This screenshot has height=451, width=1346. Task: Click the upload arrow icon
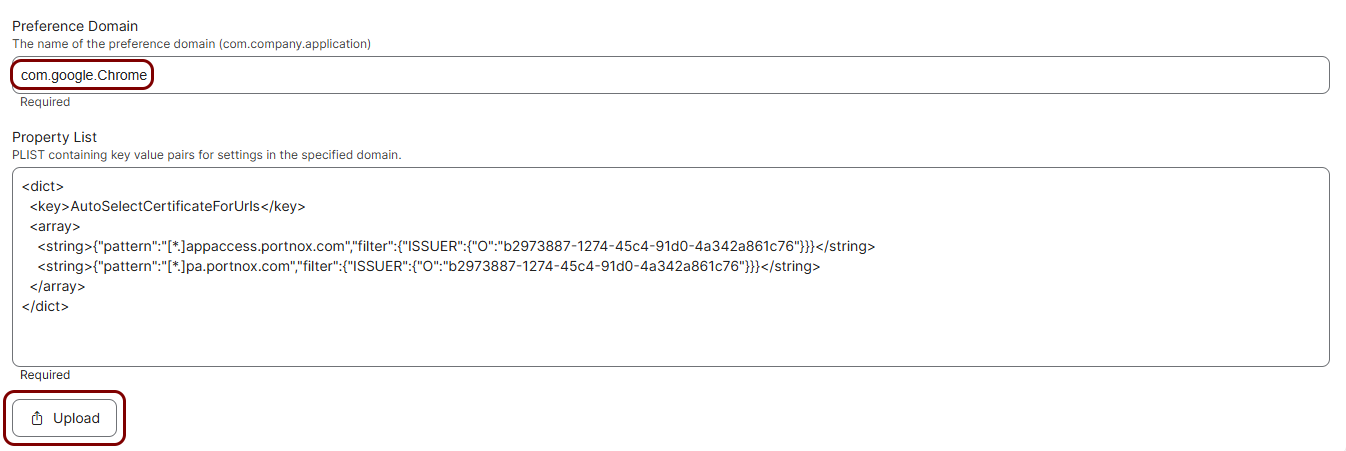point(37,418)
